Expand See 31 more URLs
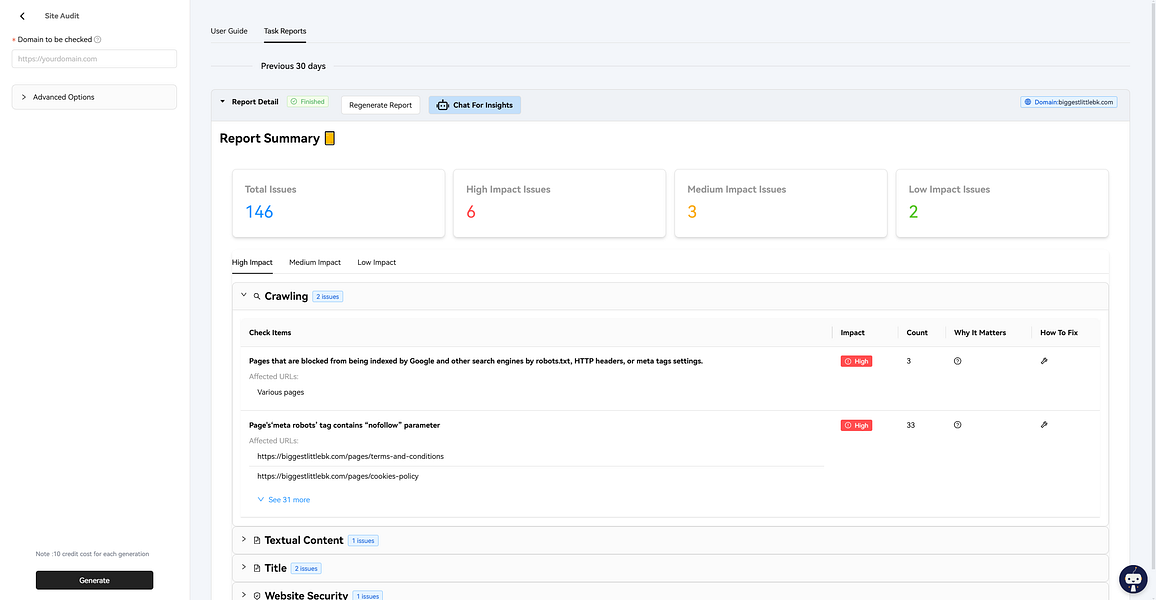 tap(284, 500)
